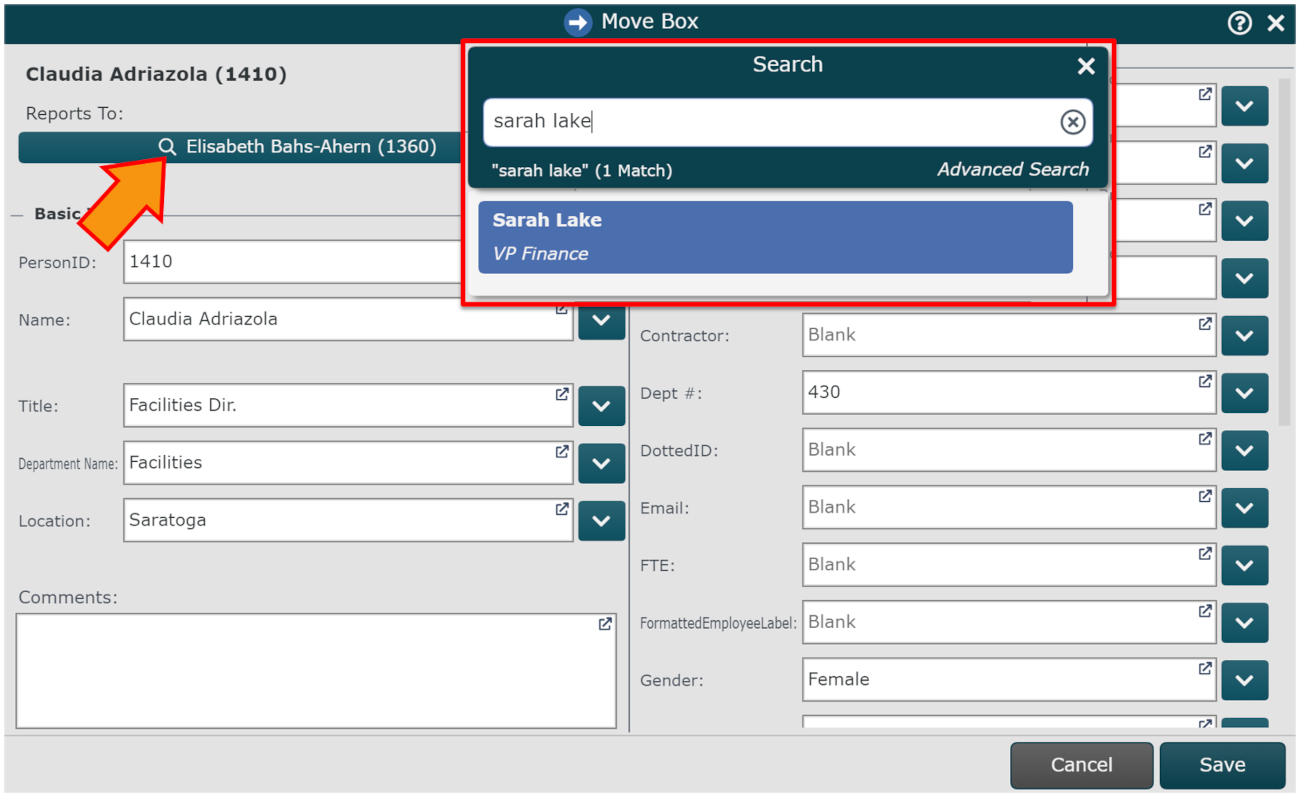
Task: Open the Contractor dropdown
Action: pos(1244,336)
